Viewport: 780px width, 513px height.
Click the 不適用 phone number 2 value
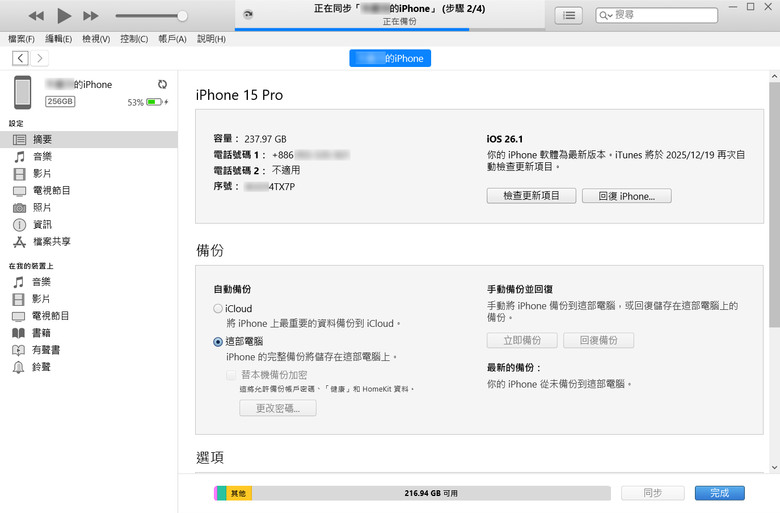(x=286, y=170)
